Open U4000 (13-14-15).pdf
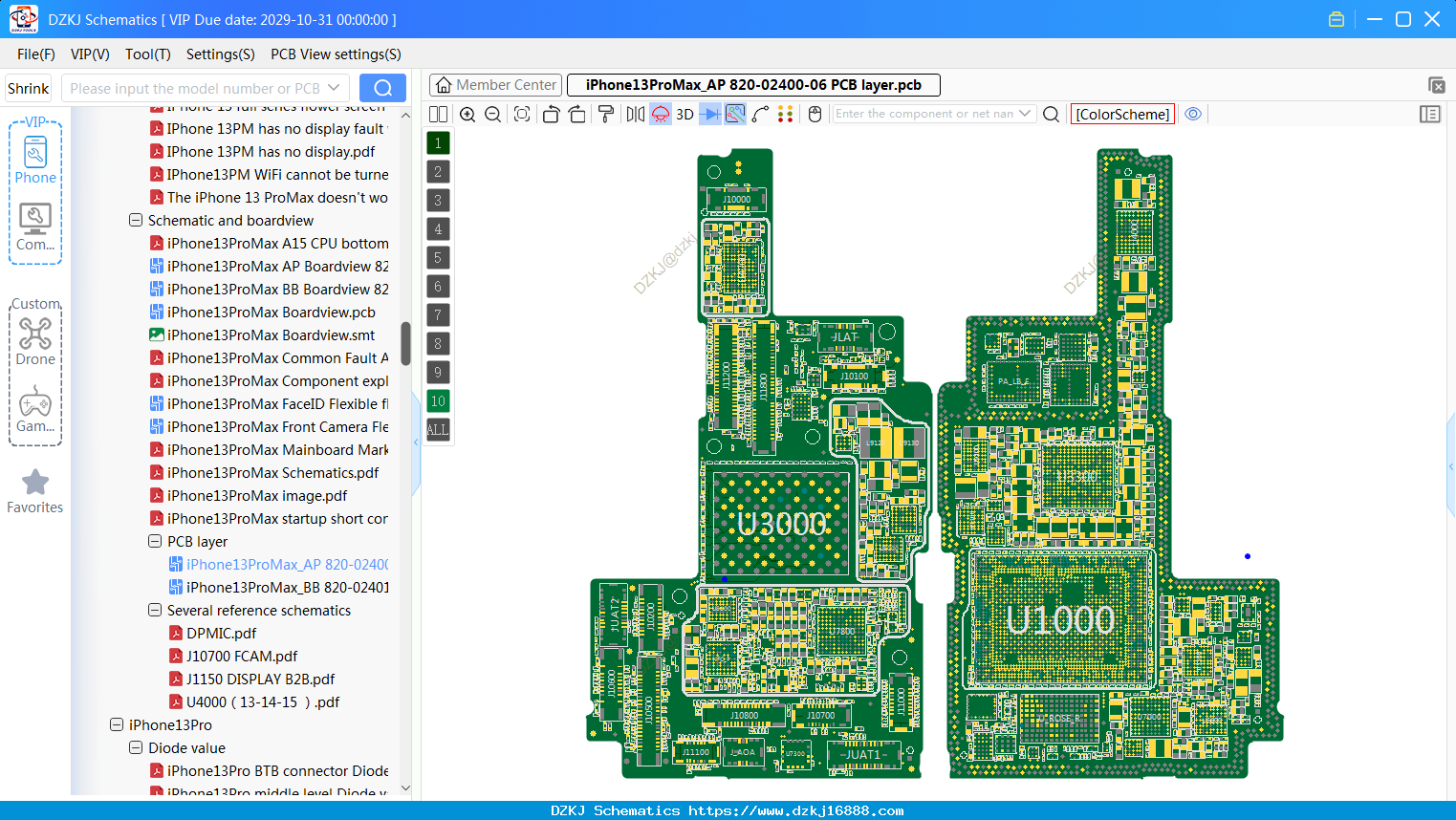The image size is (1456, 820). click(263, 701)
